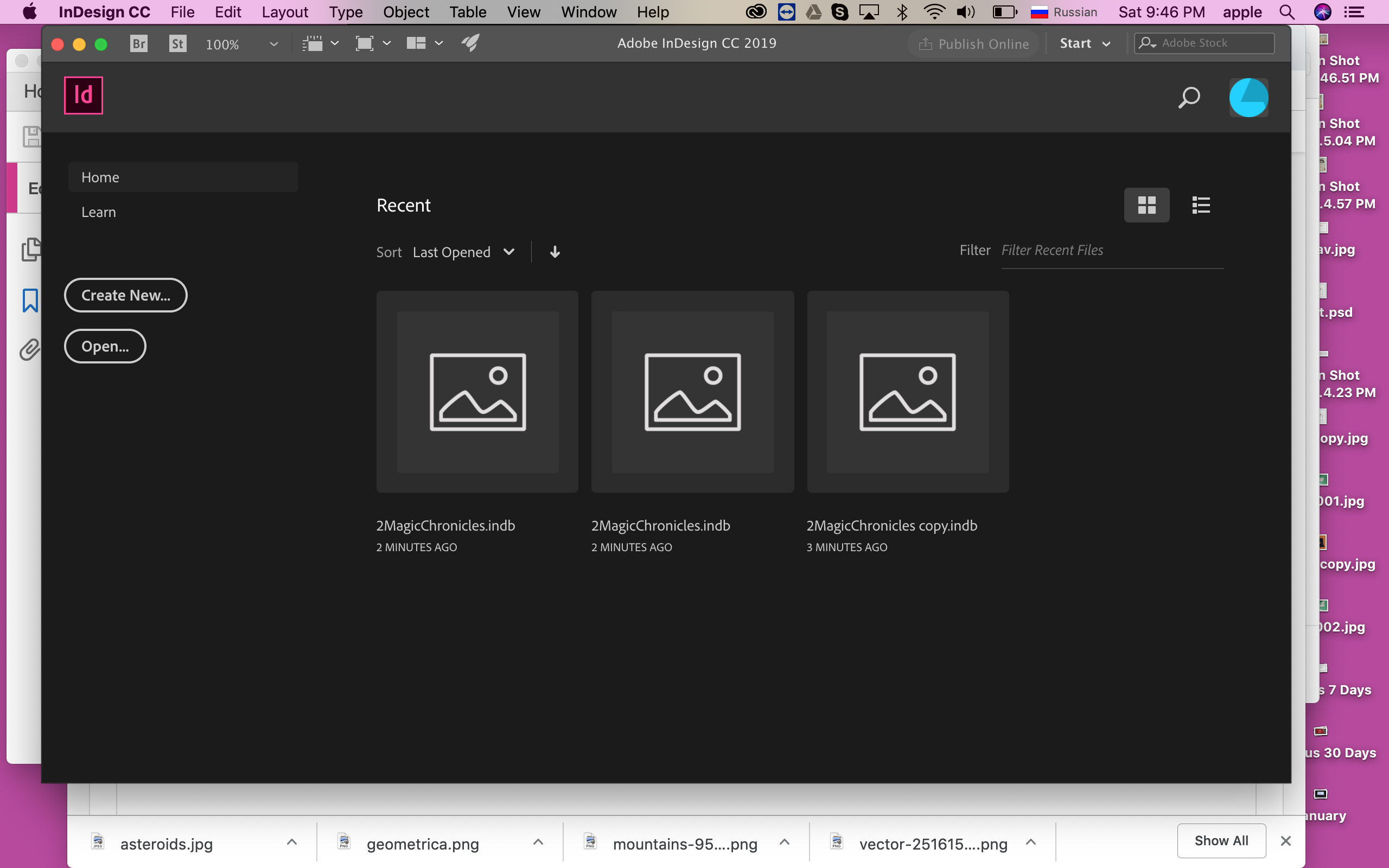Screen dimensions: 1389x868
Task: Expand Arrange Documents dropdown arrow
Action: [x=438, y=43]
